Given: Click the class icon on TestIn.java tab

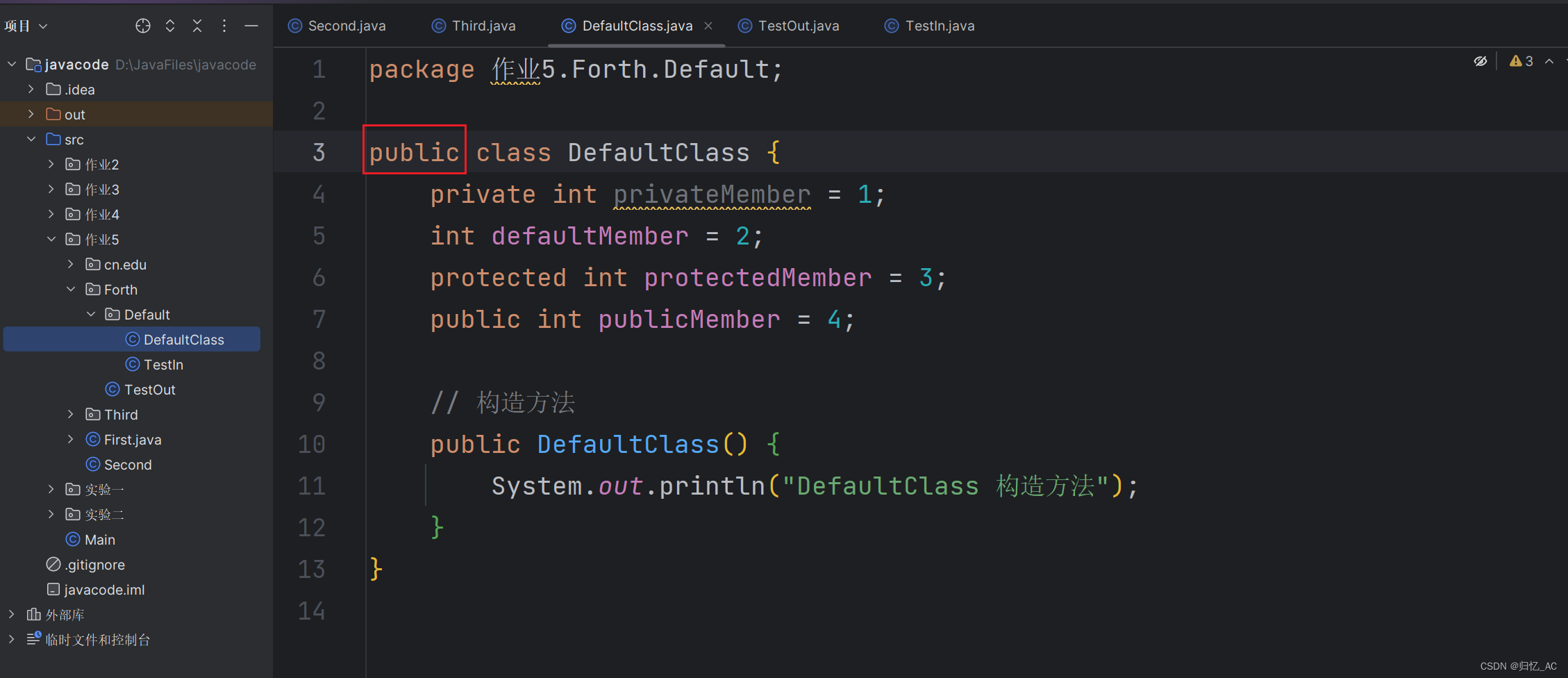Looking at the screenshot, I should point(891,26).
